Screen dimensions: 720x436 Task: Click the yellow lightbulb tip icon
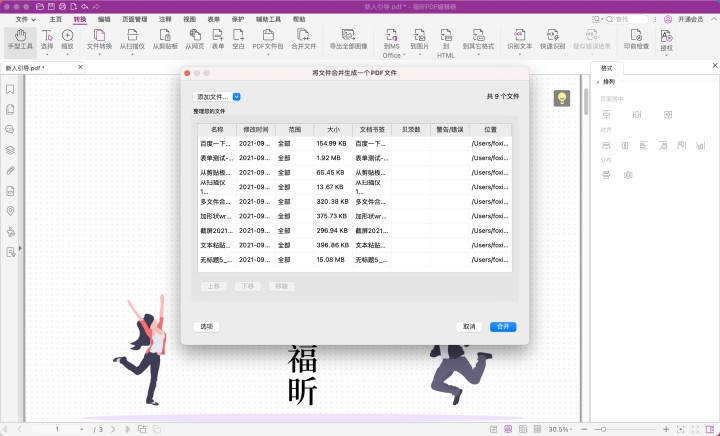(x=562, y=98)
